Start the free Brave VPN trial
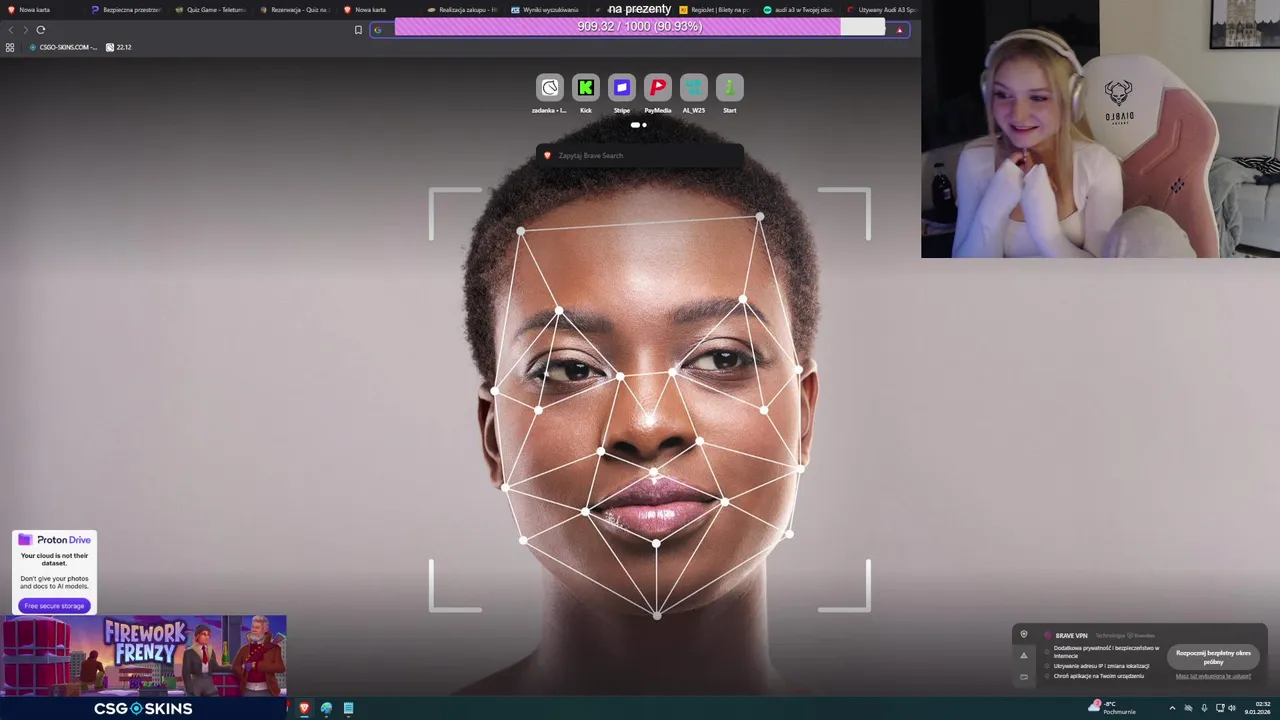 coord(1213,657)
